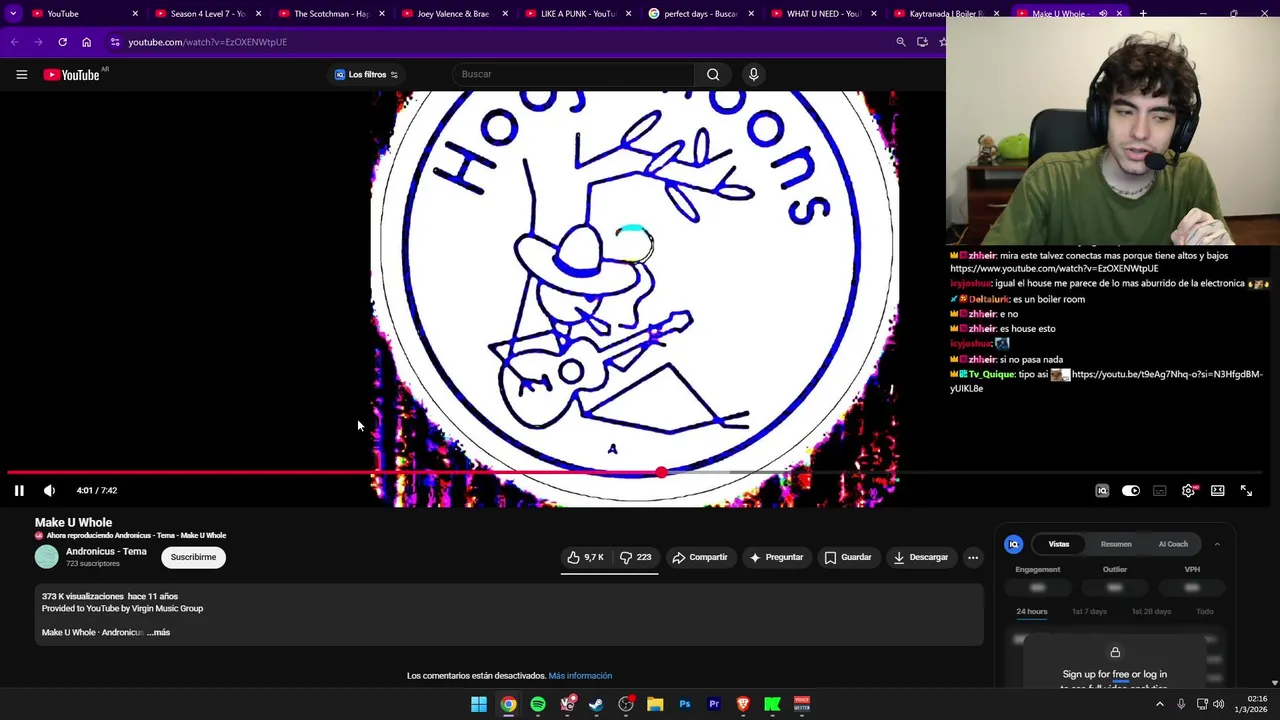Image resolution: width=1280 pixels, height=720 pixels.
Task: Open the player settings gear
Action: (1188, 490)
